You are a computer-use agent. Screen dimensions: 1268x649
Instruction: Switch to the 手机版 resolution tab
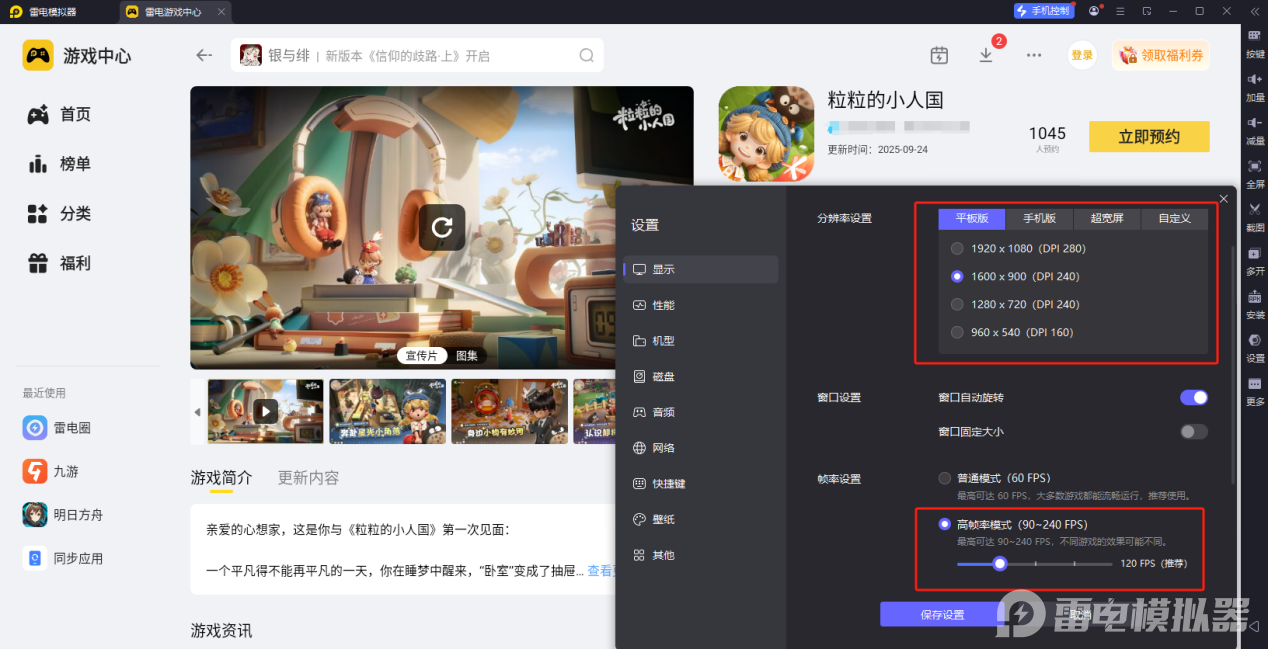1038,218
